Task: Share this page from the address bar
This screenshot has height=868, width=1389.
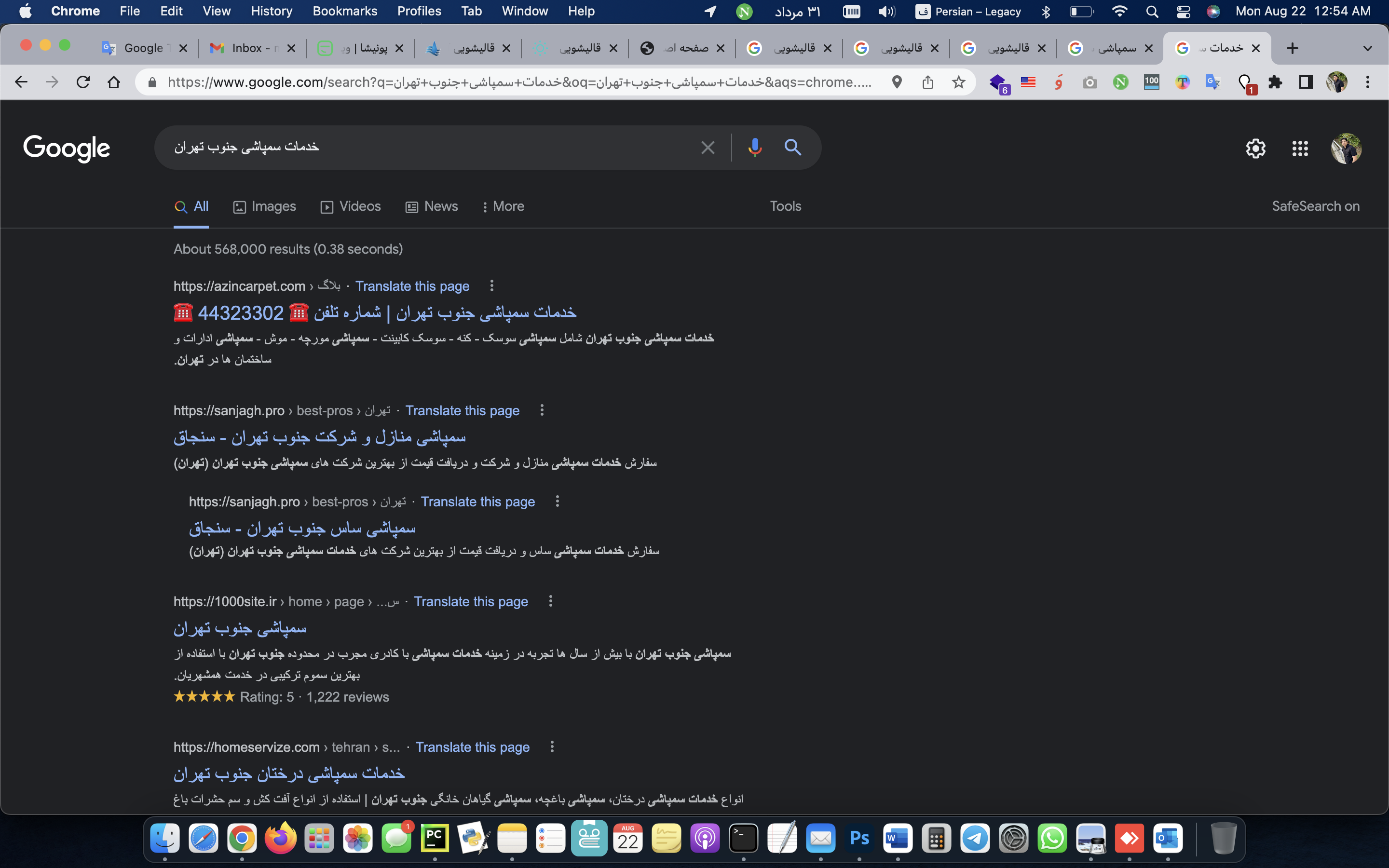Action: pos(927,82)
